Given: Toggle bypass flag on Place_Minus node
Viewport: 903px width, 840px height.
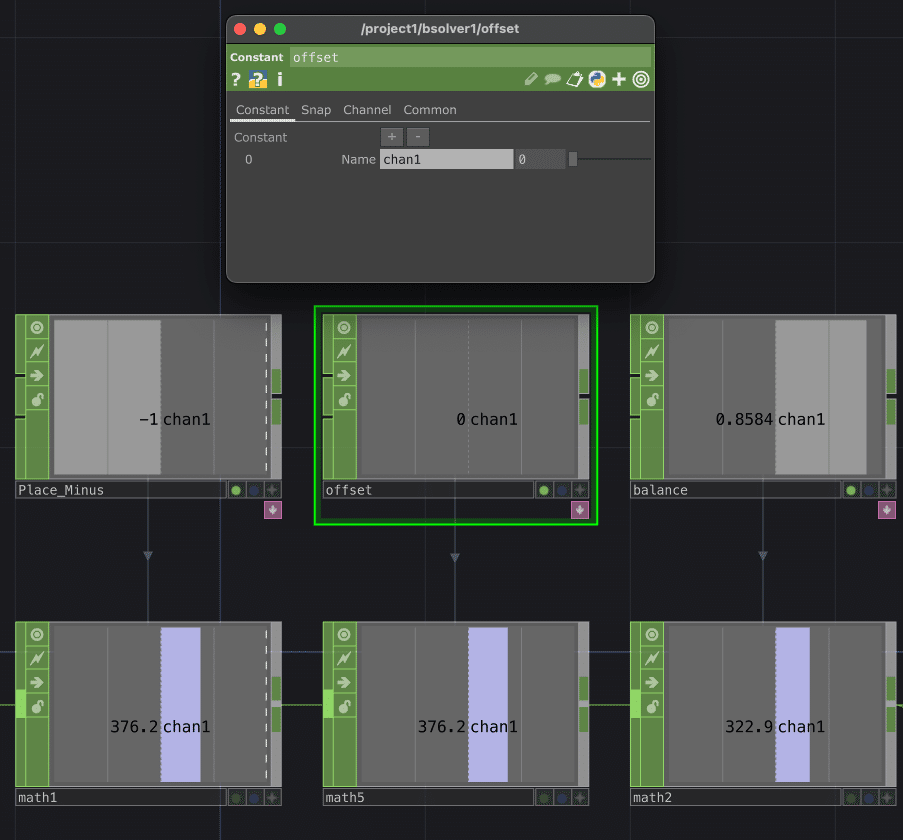Looking at the screenshot, I should click(x=37, y=375).
